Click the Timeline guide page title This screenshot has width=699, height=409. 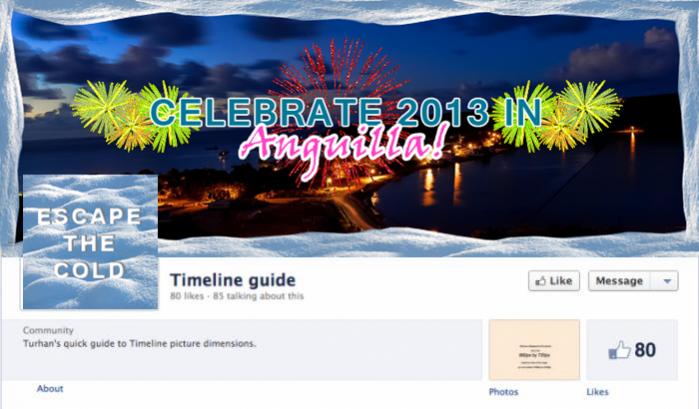click(x=233, y=280)
